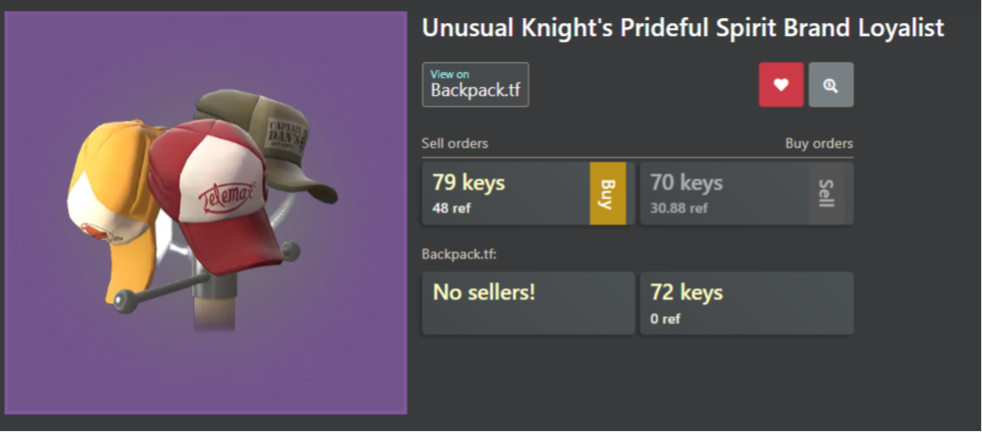This screenshot has height=432, width=982.
Task: Click the 48 ref sell price text
Action: click(x=452, y=209)
